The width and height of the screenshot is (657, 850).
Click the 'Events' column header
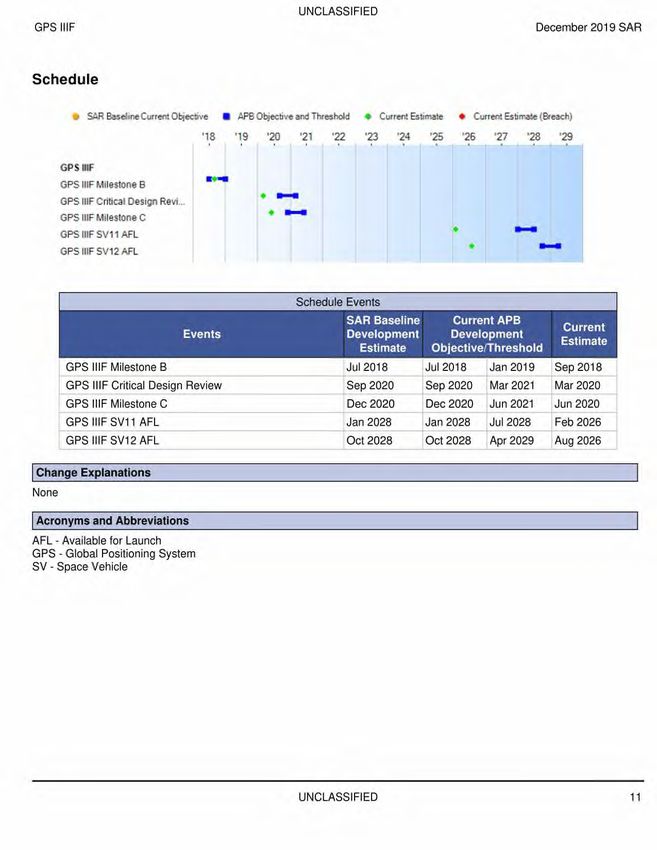pos(202,334)
